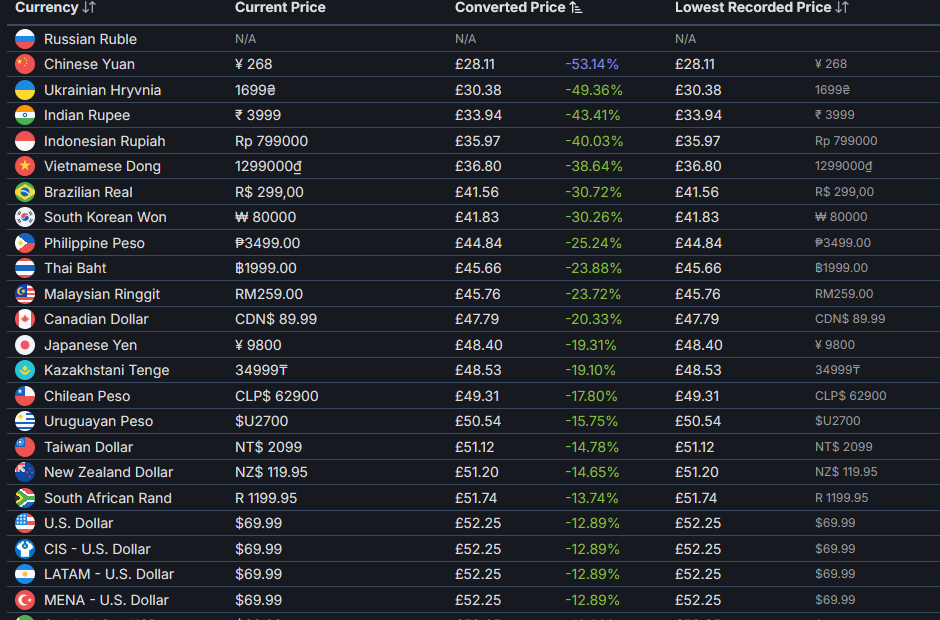
Task: Select the Uruguayan Peso currency name
Action: pyautogui.click(x=98, y=422)
